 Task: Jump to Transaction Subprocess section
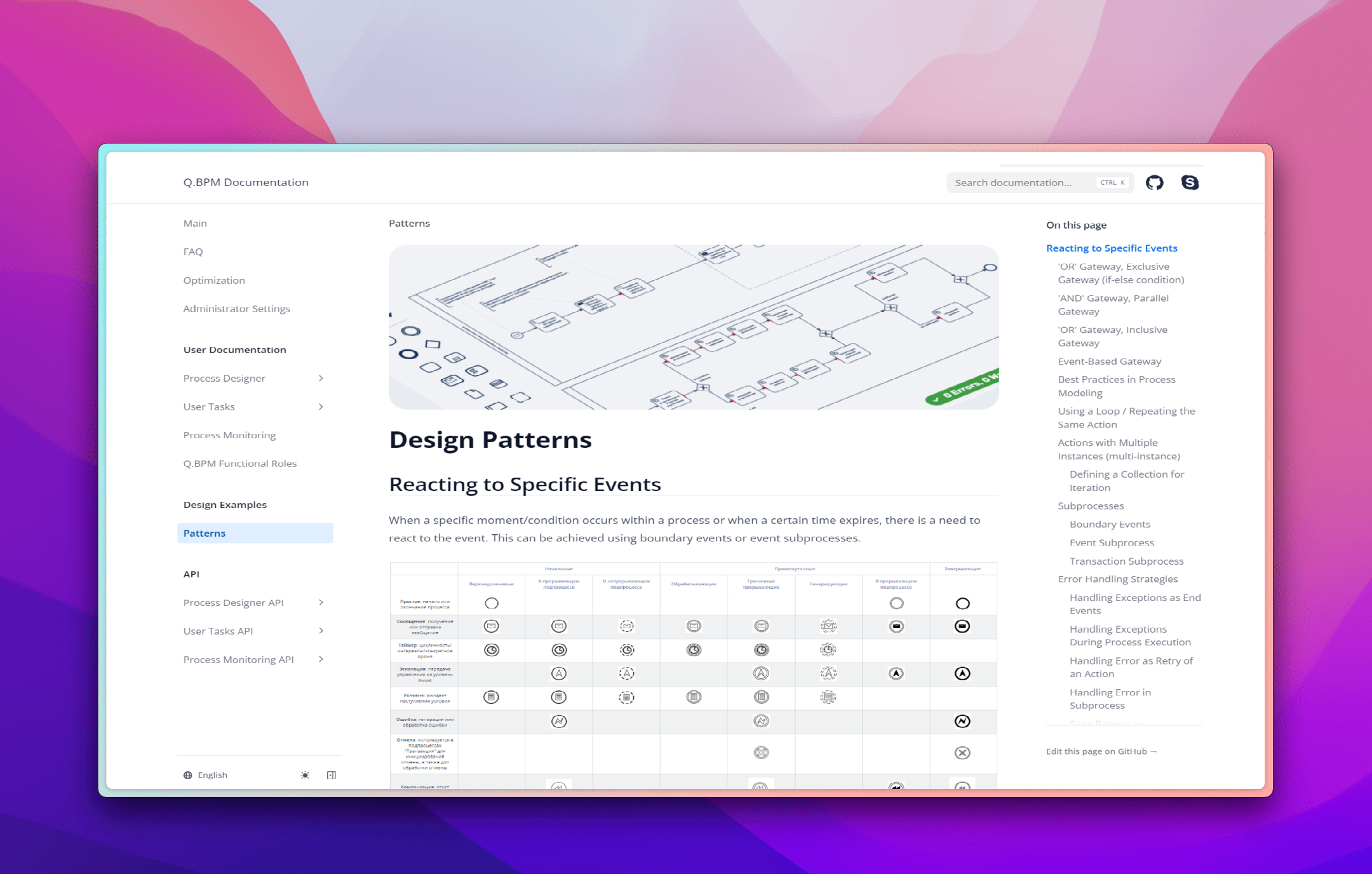click(1126, 561)
